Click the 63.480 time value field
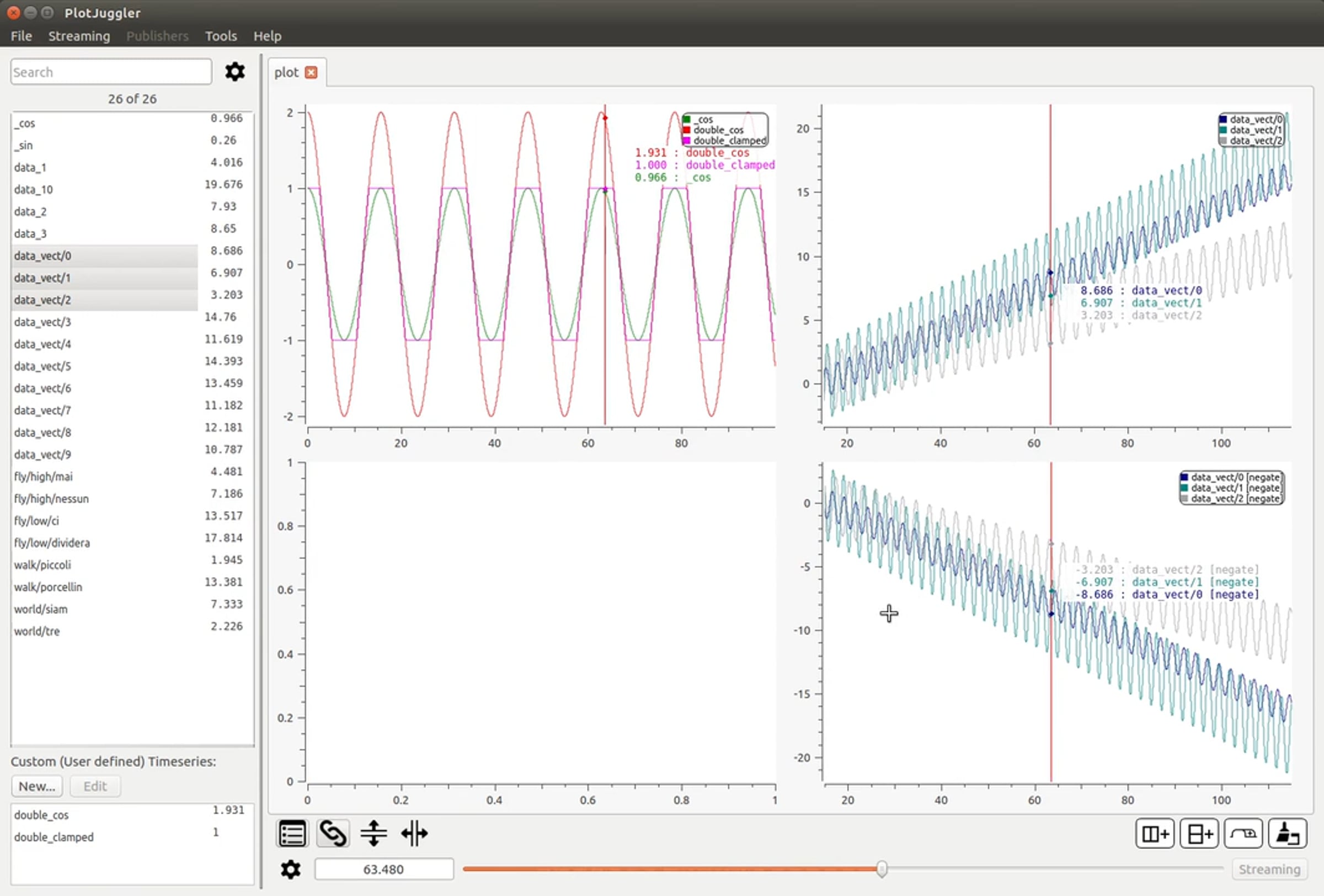 point(384,869)
